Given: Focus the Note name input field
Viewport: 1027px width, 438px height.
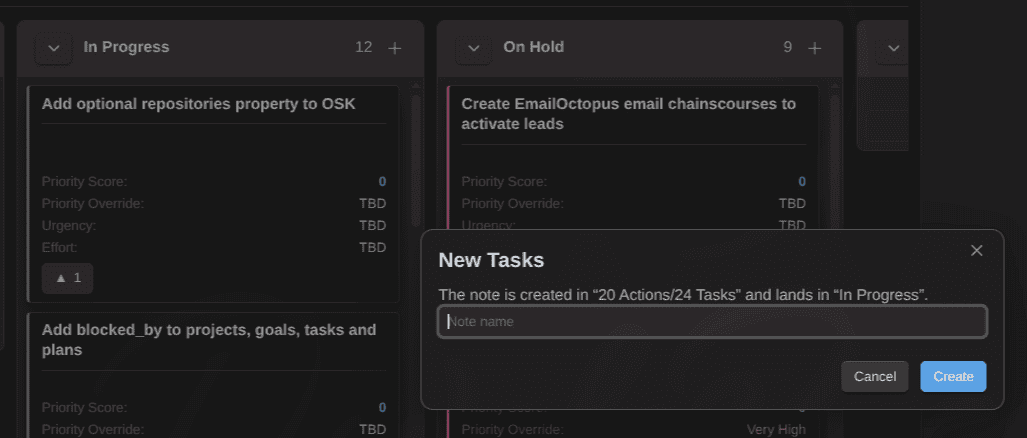Looking at the screenshot, I should click(712, 321).
